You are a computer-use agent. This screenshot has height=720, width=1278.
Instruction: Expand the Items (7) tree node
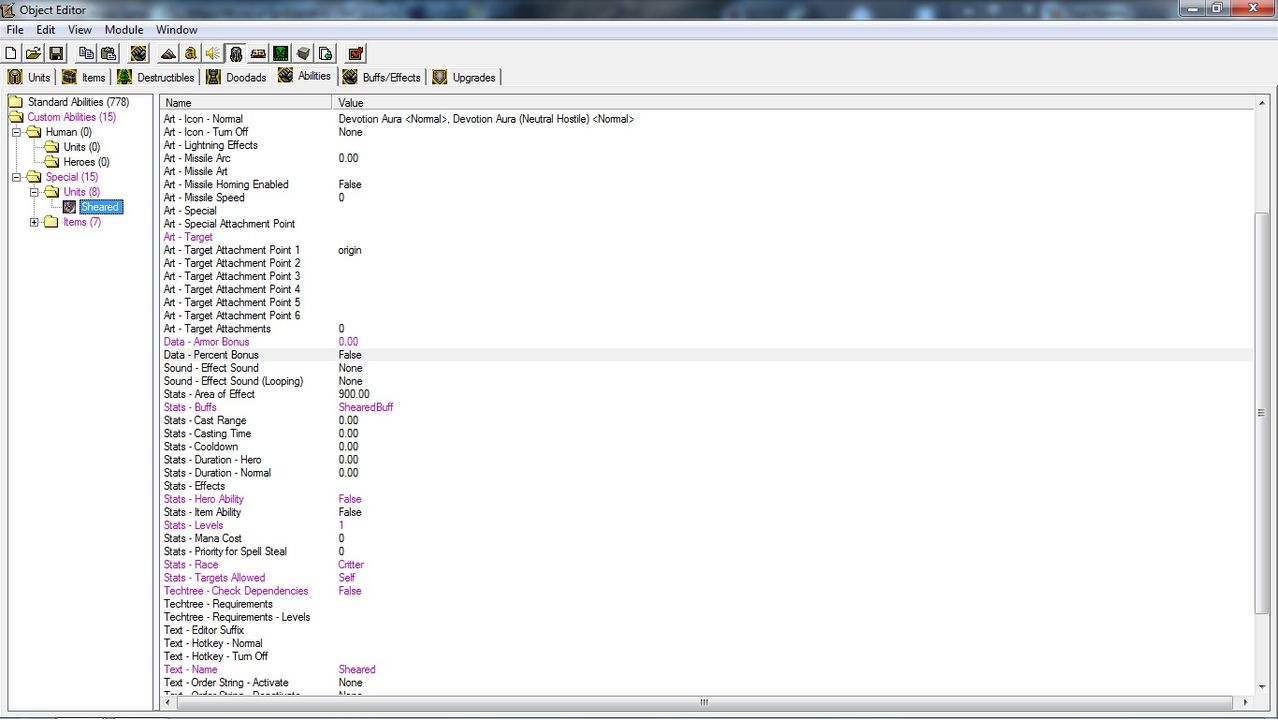(34, 222)
